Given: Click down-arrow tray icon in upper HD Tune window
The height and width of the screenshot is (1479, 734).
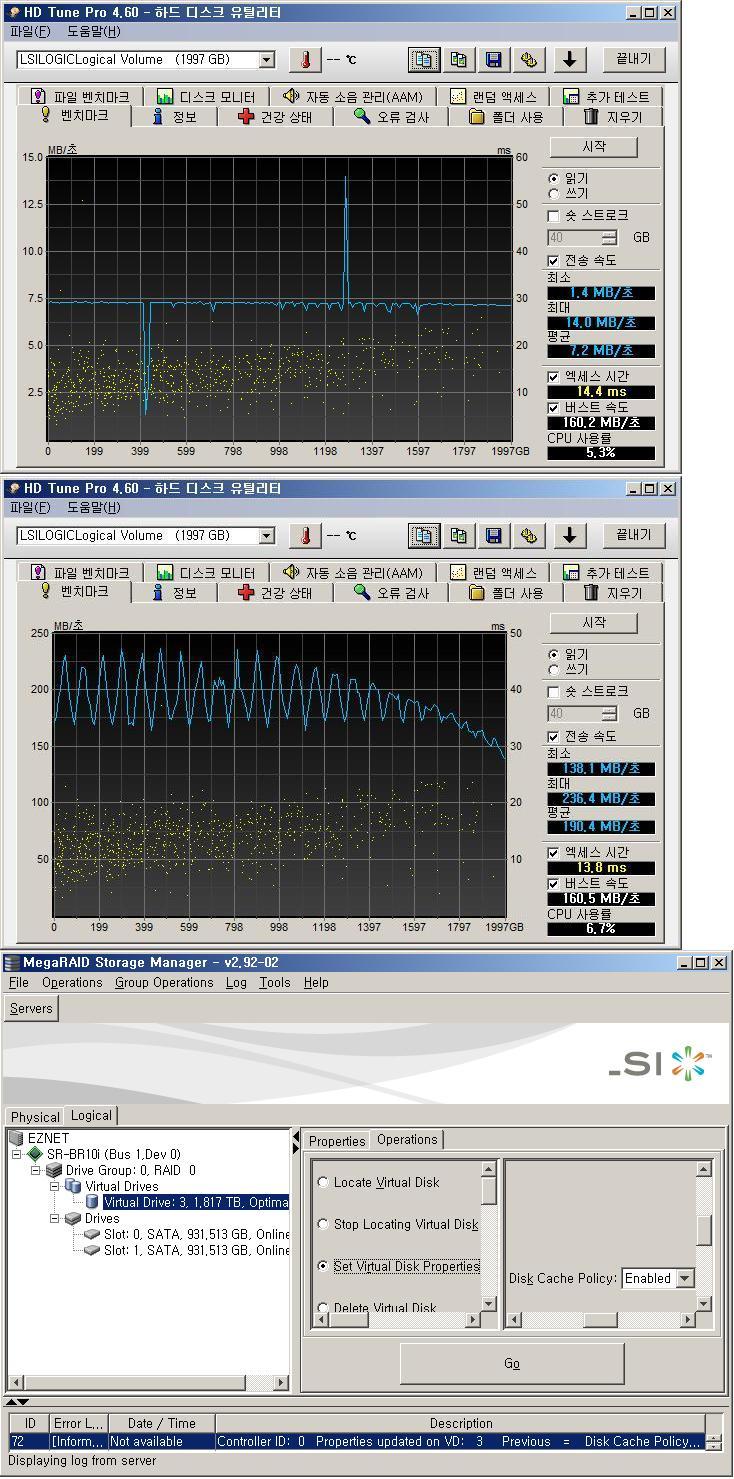Looking at the screenshot, I should coord(569,59).
